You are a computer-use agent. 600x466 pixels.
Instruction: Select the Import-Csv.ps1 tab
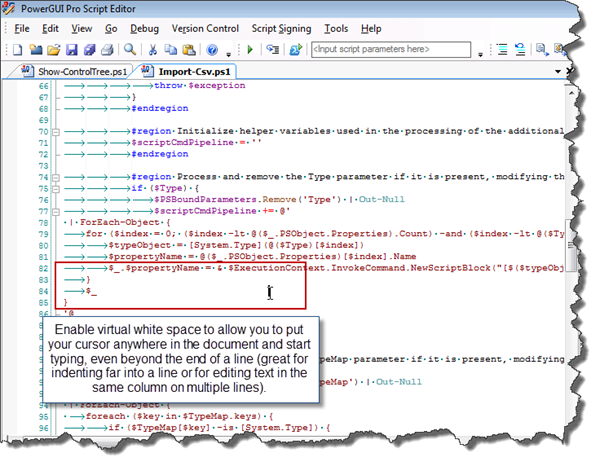click(187, 72)
